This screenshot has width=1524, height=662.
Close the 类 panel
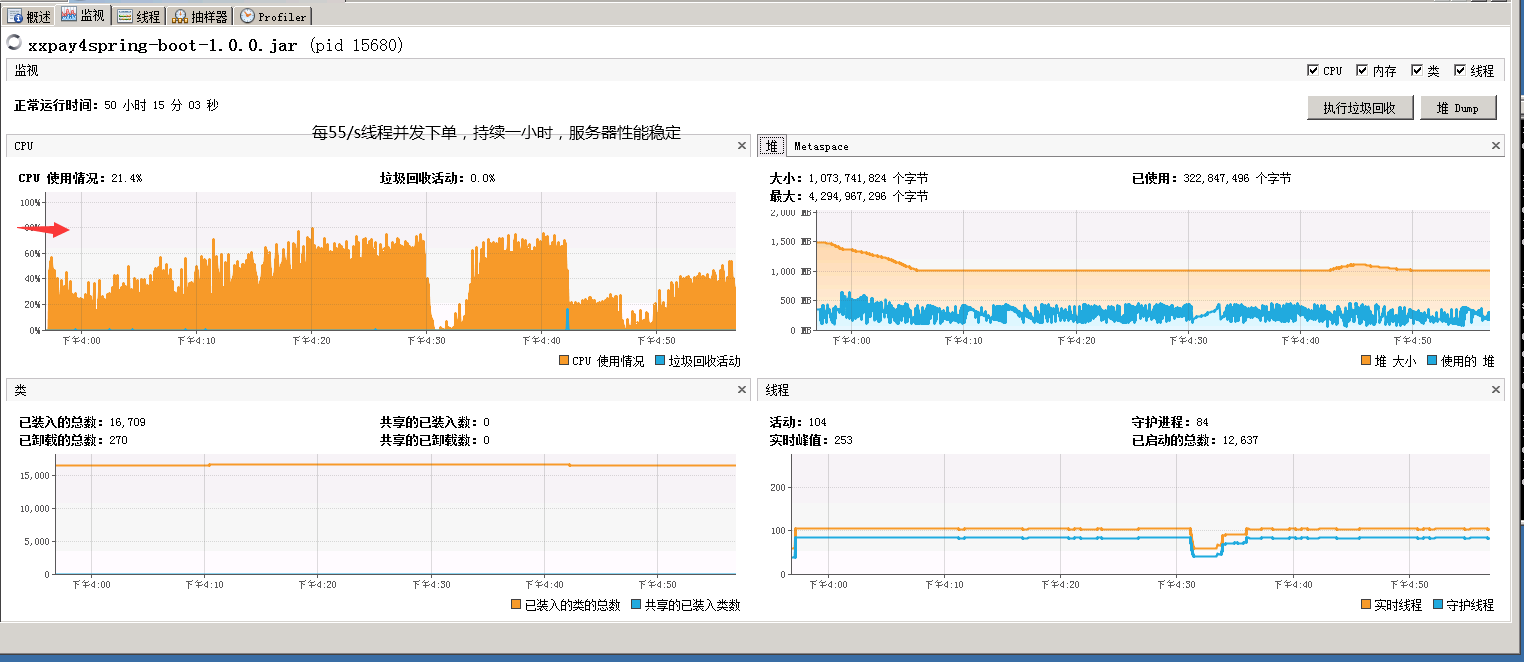[742, 390]
